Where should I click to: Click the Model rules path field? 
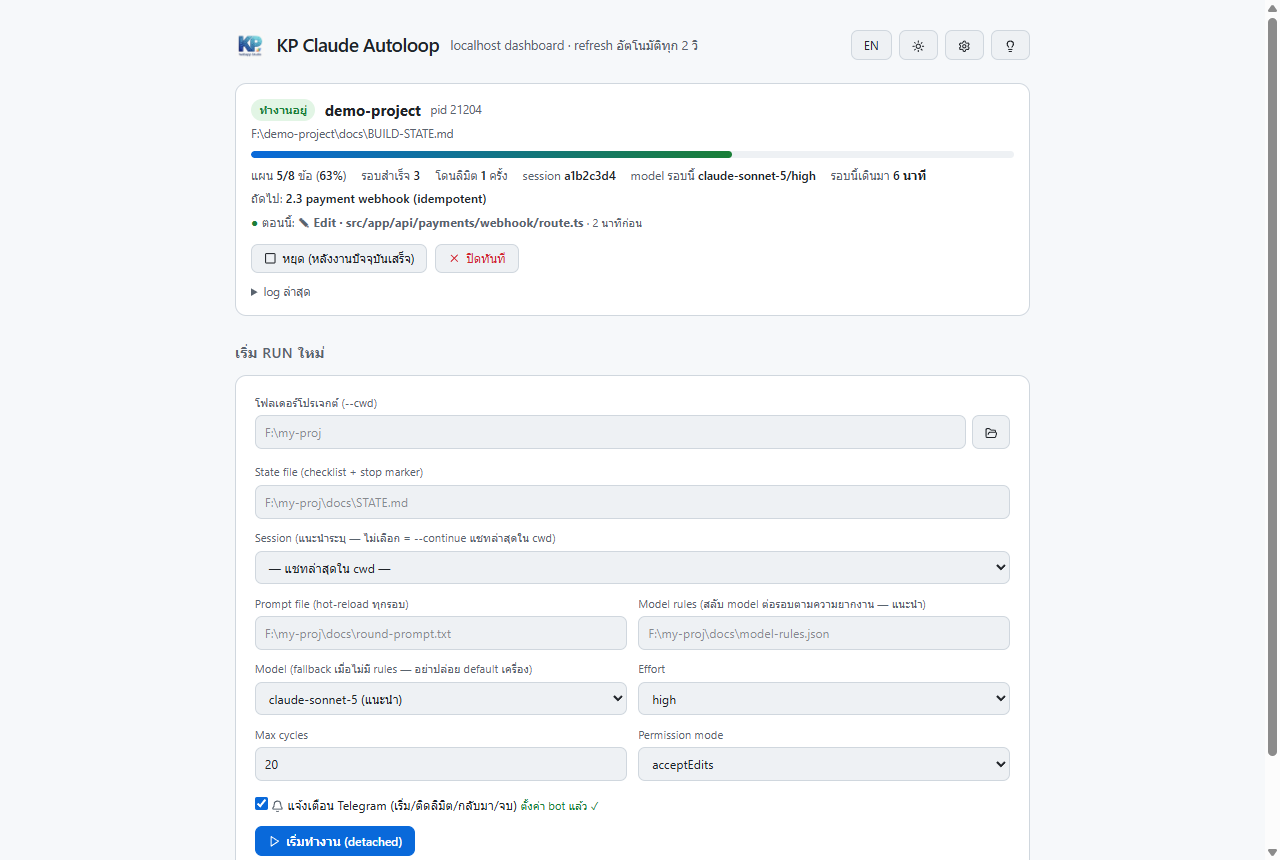coord(824,633)
